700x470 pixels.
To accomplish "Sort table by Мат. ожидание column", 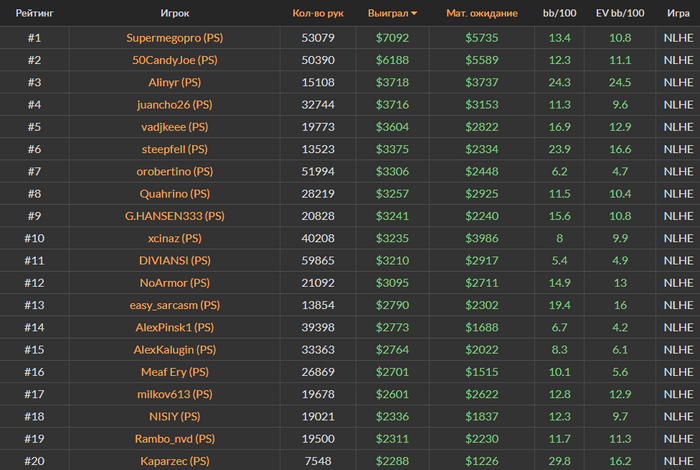I will click(482, 13).
